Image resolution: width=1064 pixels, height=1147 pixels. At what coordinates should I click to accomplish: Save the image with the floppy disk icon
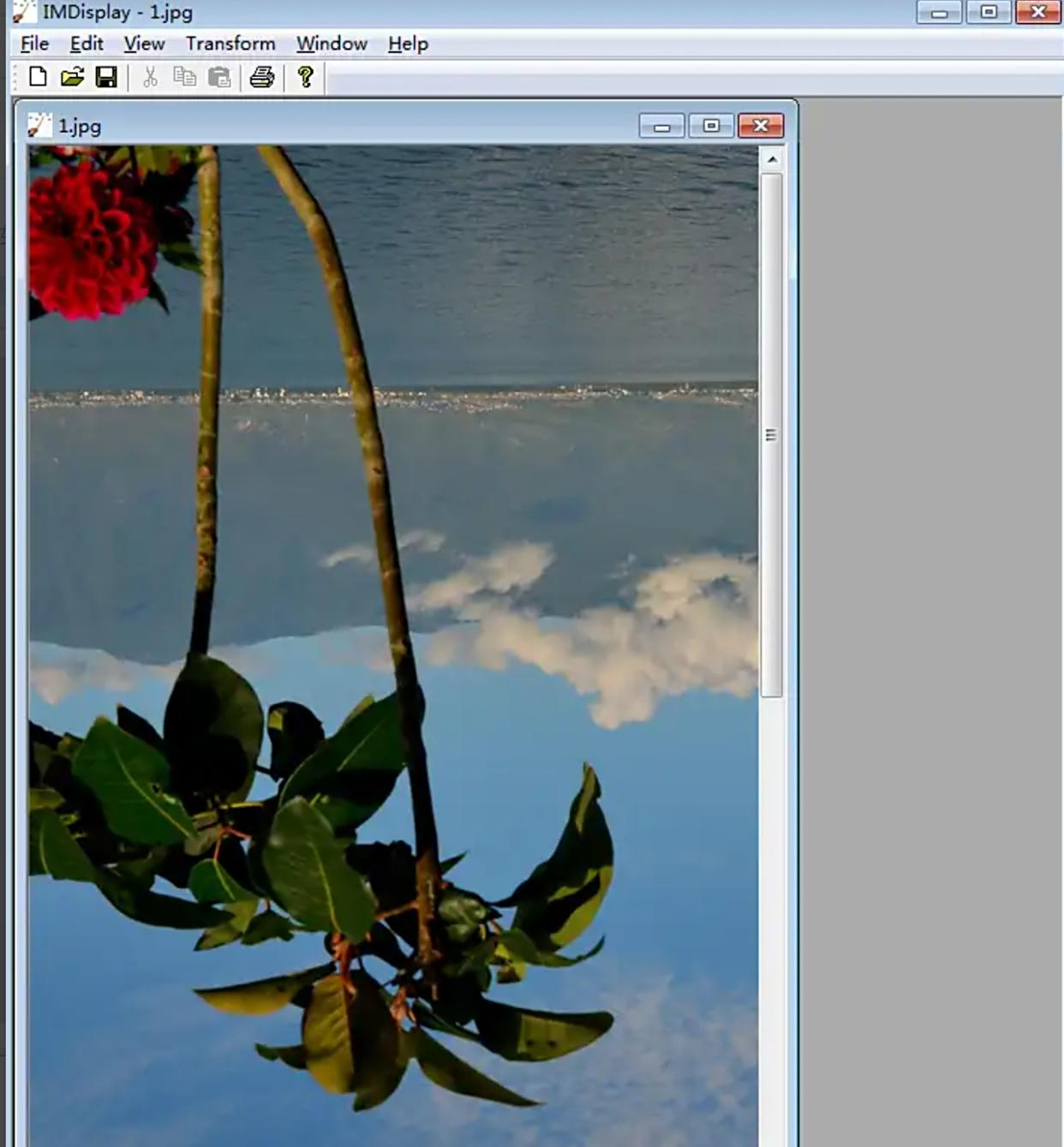pyautogui.click(x=106, y=77)
